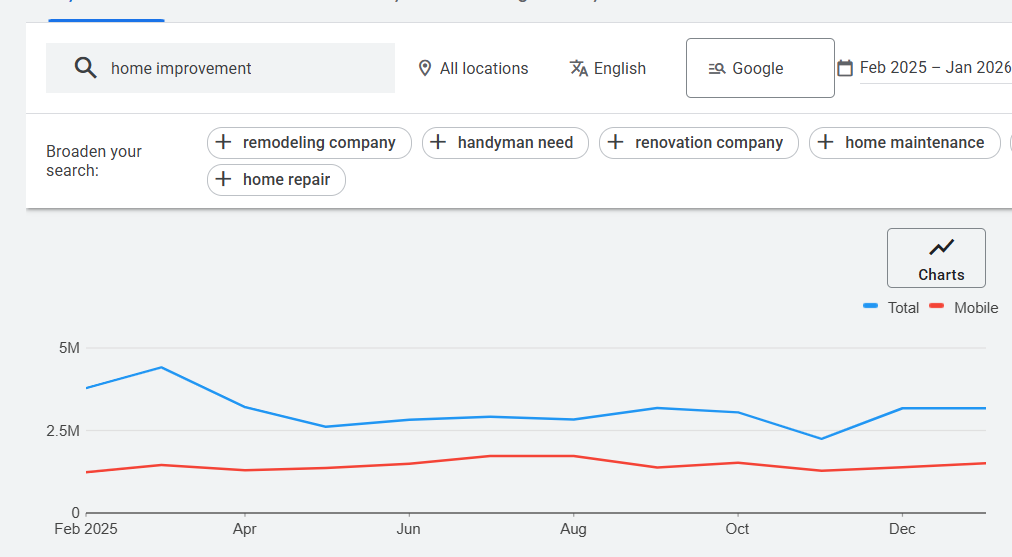Click the magnifying glass search icon
This screenshot has width=1012, height=557.
pos(86,68)
